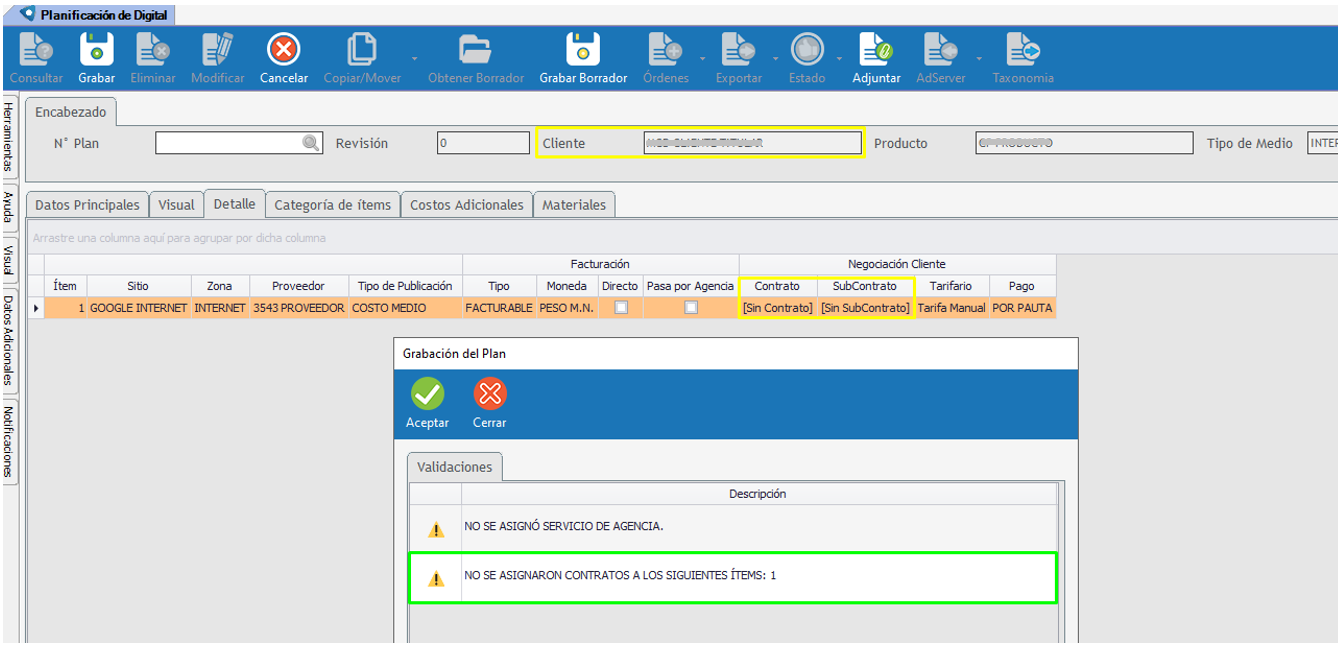Click the GOOGLE INTERNET site cell
This screenshot has width=1338, height=651.
click(139, 308)
